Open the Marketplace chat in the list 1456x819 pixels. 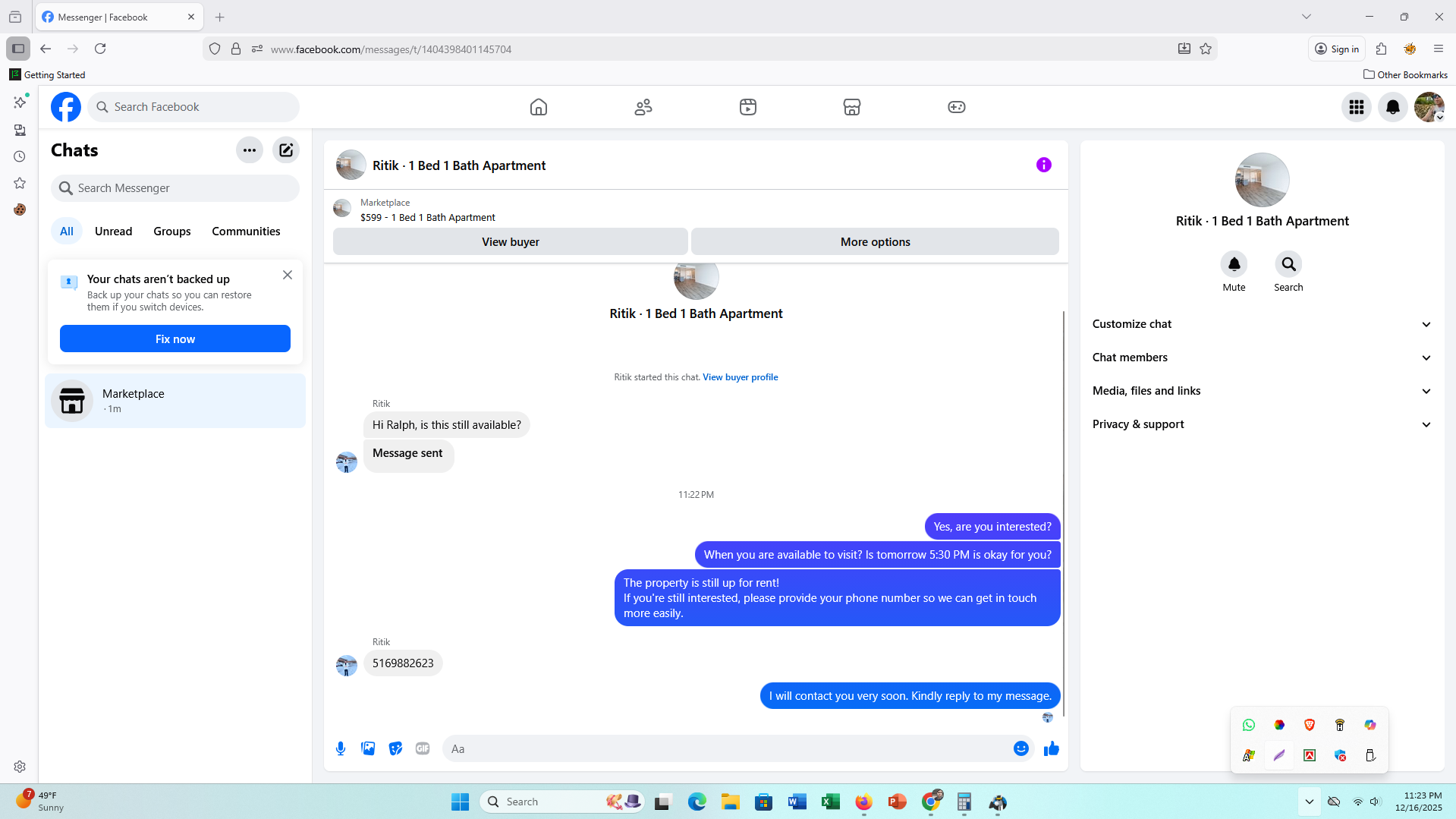click(175, 401)
